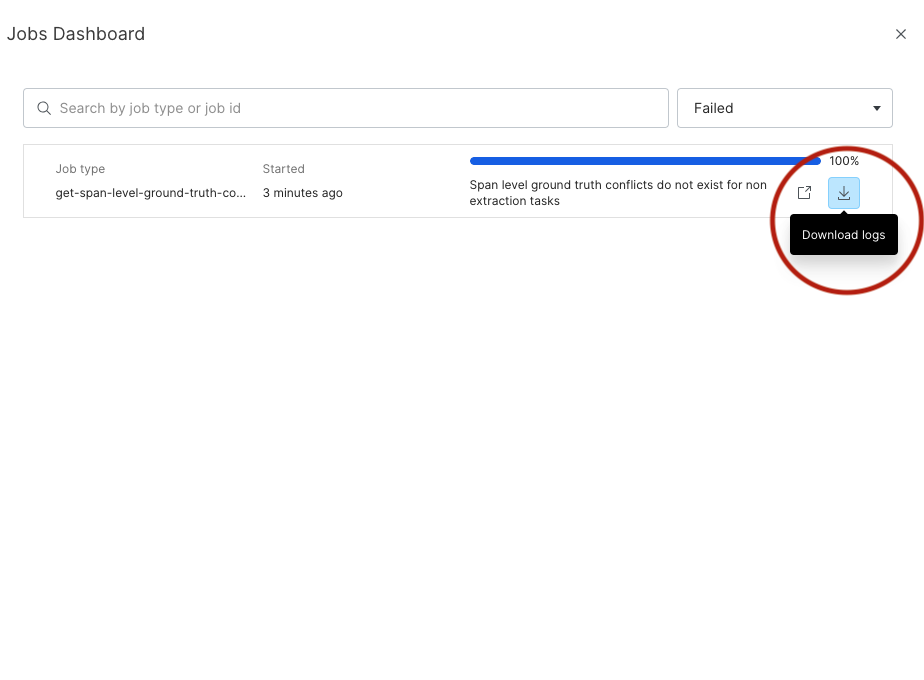Click the search magnifier icon

44,108
